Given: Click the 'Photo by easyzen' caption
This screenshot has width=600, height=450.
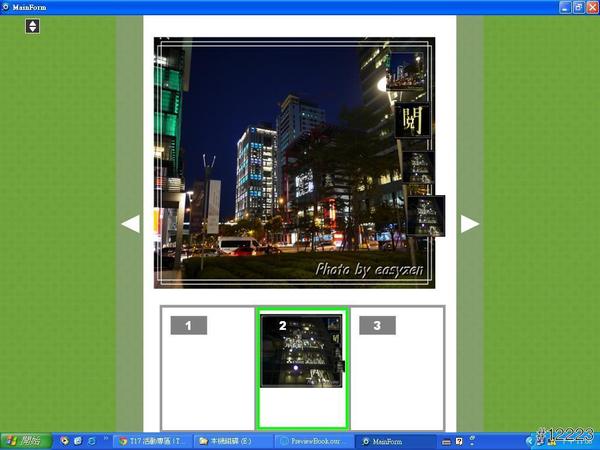Looking at the screenshot, I should pyautogui.click(x=371, y=269).
